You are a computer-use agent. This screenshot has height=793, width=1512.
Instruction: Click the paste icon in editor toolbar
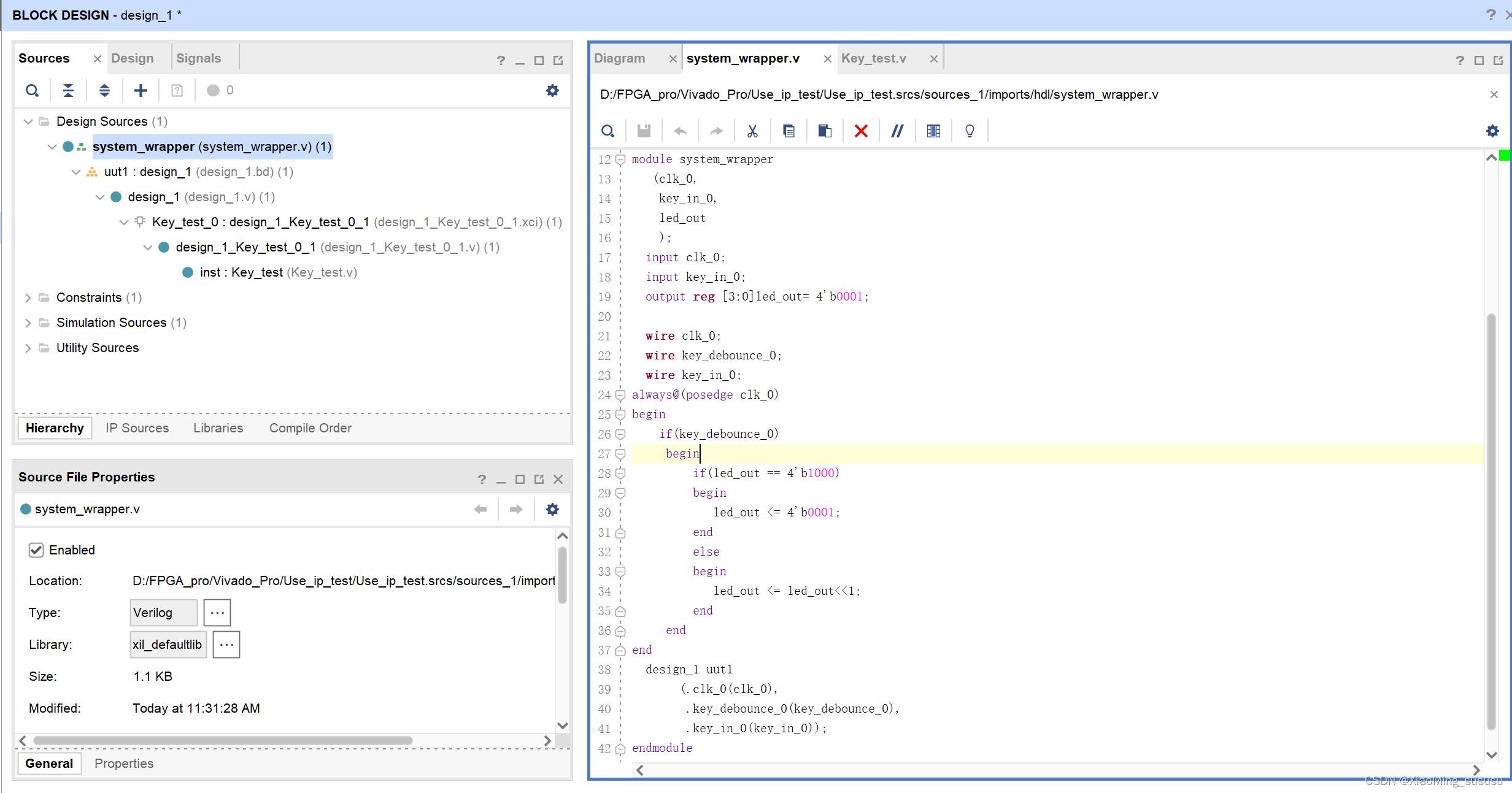tap(824, 131)
